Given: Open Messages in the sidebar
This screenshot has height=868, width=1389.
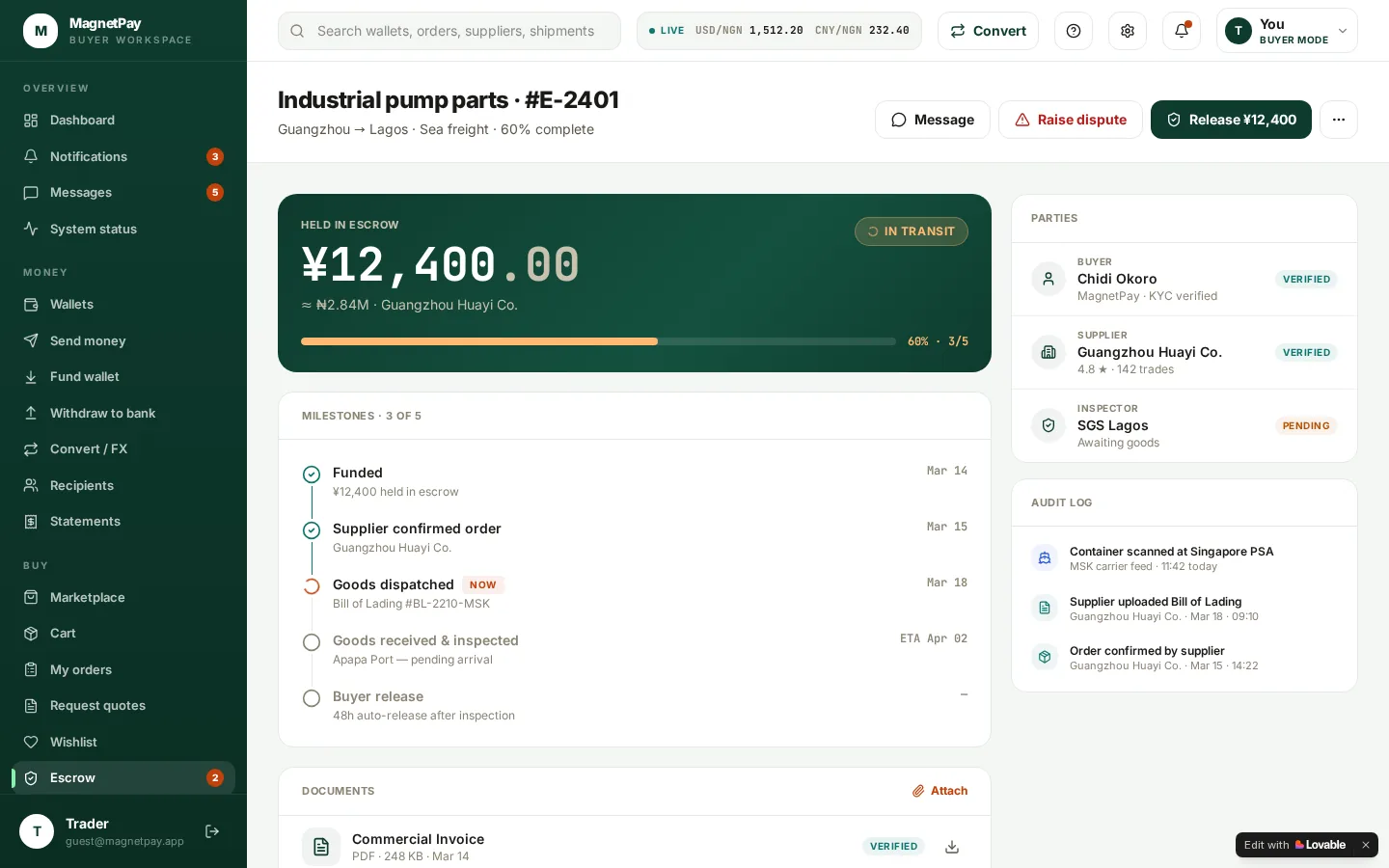Looking at the screenshot, I should click(x=123, y=193).
